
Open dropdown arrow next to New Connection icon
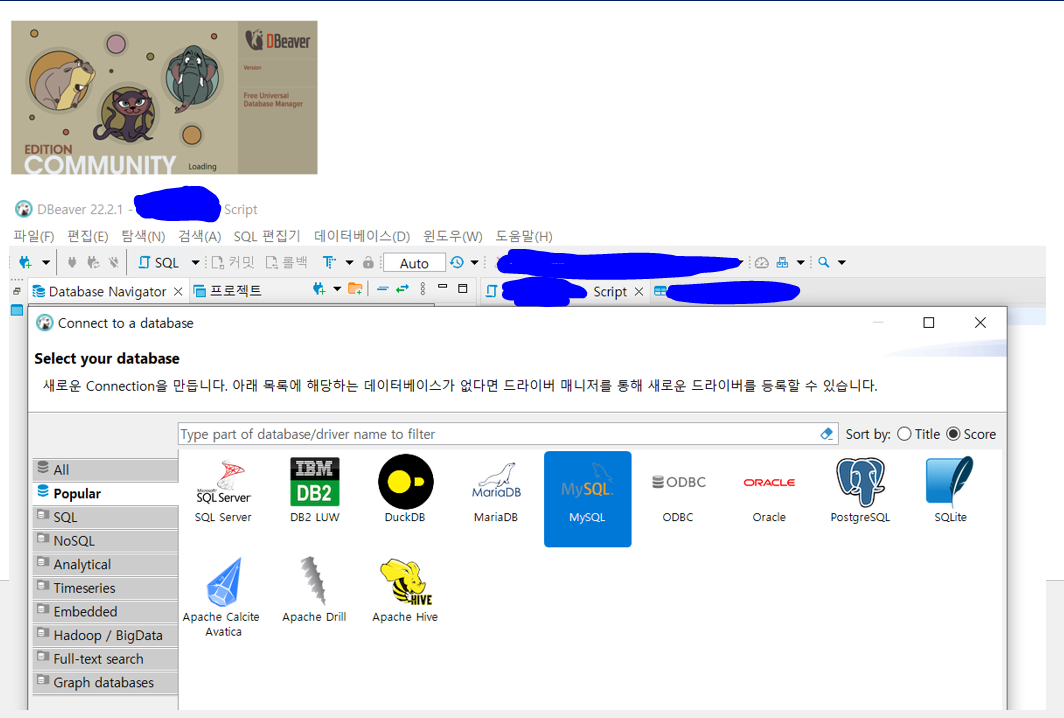click(x=46, y=262)
